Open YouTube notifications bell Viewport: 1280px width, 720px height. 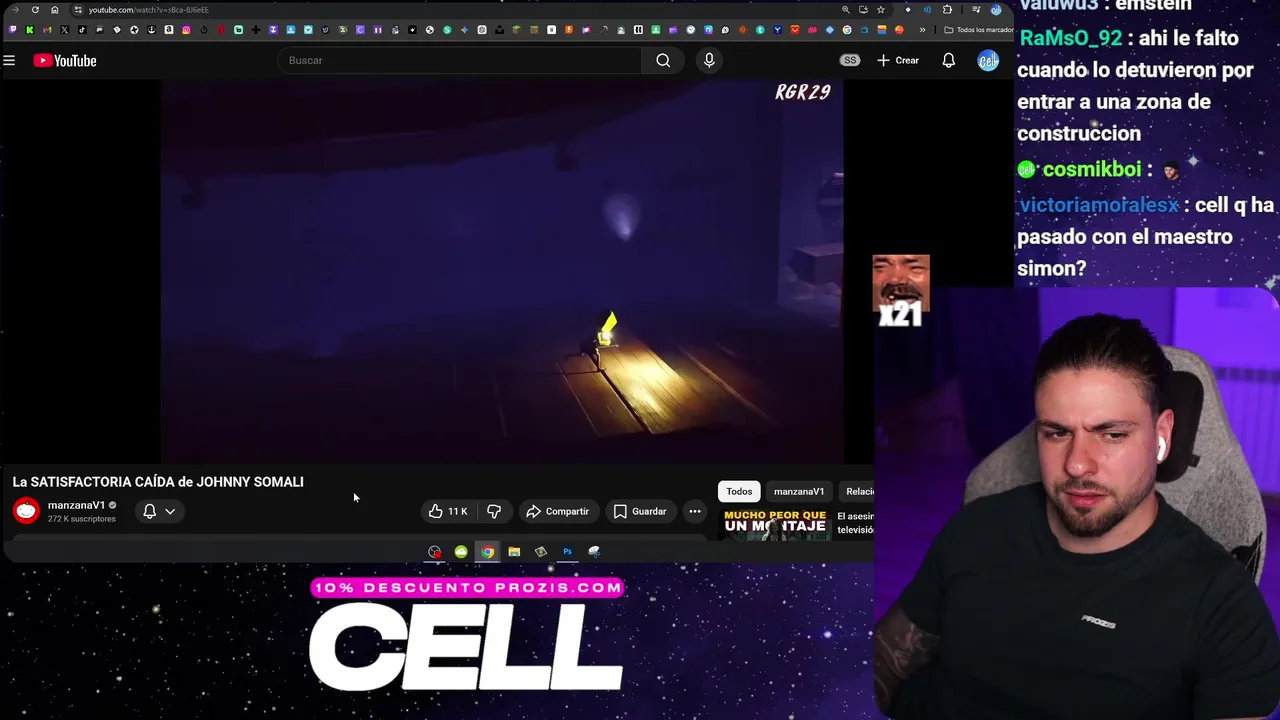coord(948,61)
